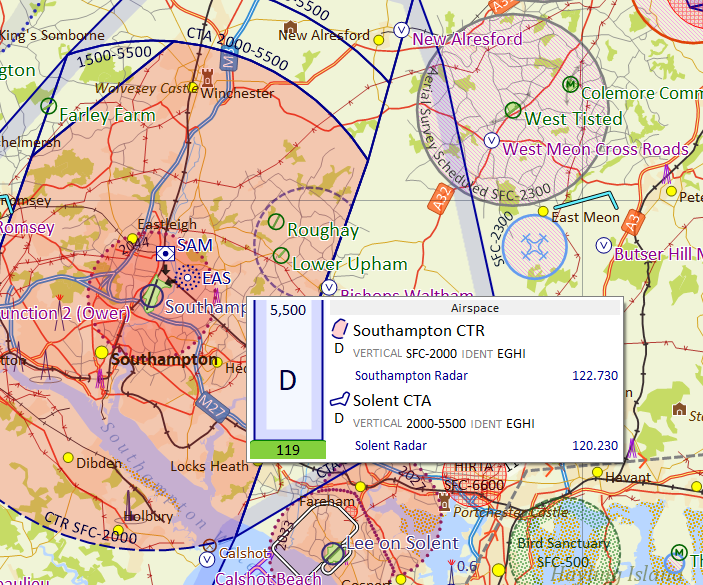Select the Solent CTA airspace entry
Viewport: 703px width, 585px height.
475,421
